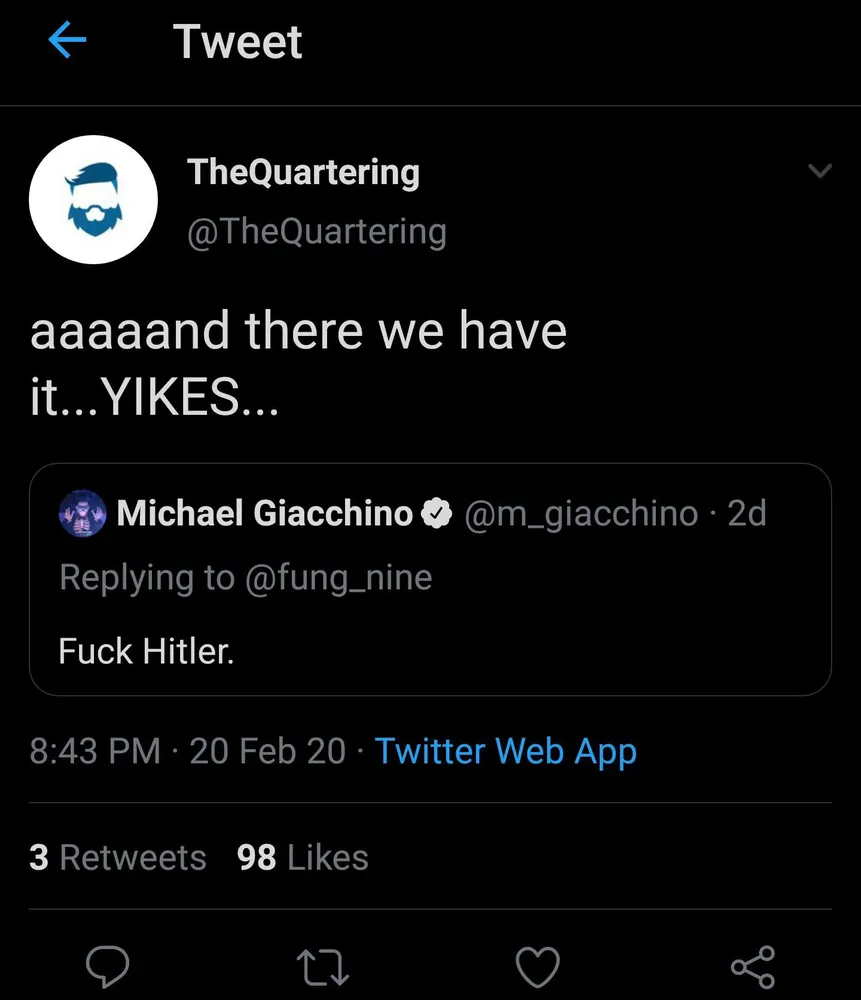Click the 8:43 PM timestamp
Image resolution: width=861 pixels, height=1000 pixels.
coord(95,751)
